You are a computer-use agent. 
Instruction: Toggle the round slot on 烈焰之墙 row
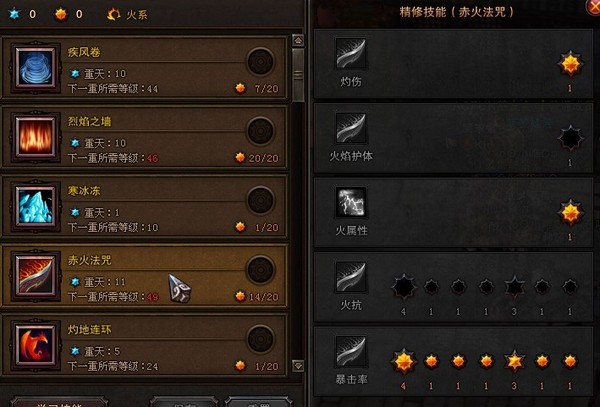(x=261, y=131)
